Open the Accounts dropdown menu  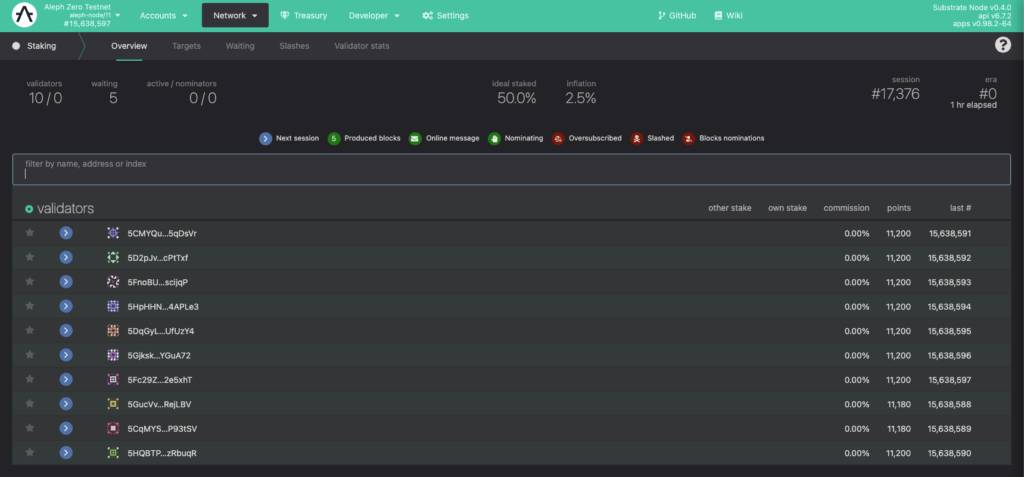coord(164,15)
